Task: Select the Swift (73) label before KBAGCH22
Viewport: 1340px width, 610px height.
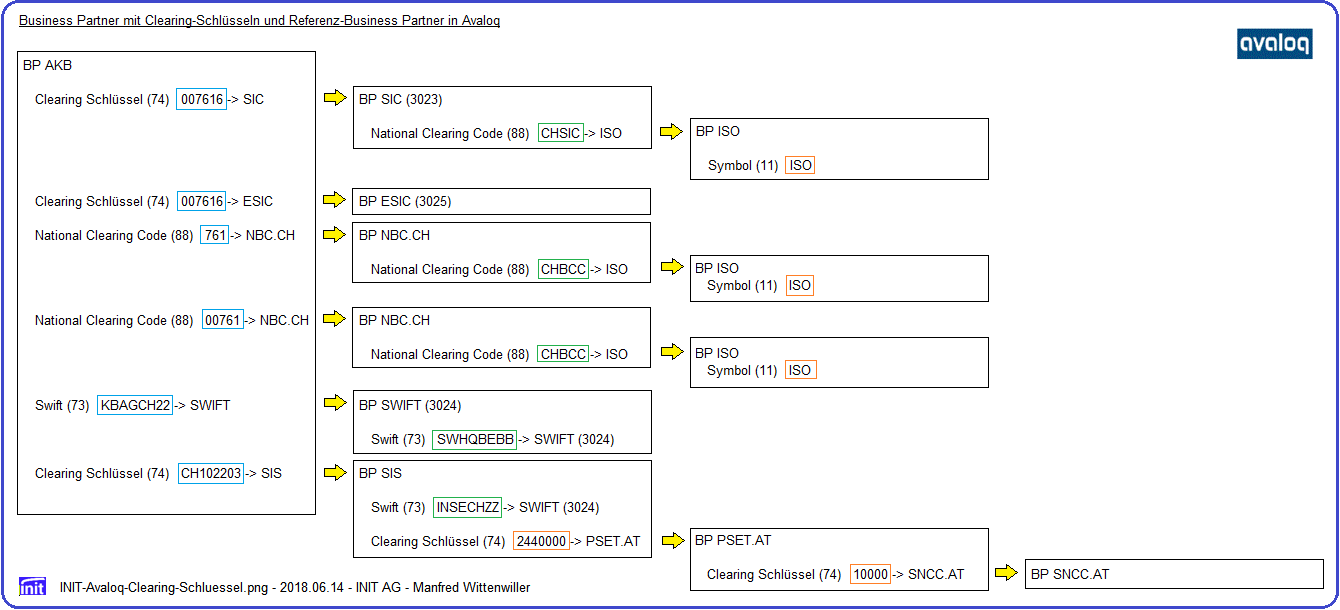Action: [x=62, y=405]
